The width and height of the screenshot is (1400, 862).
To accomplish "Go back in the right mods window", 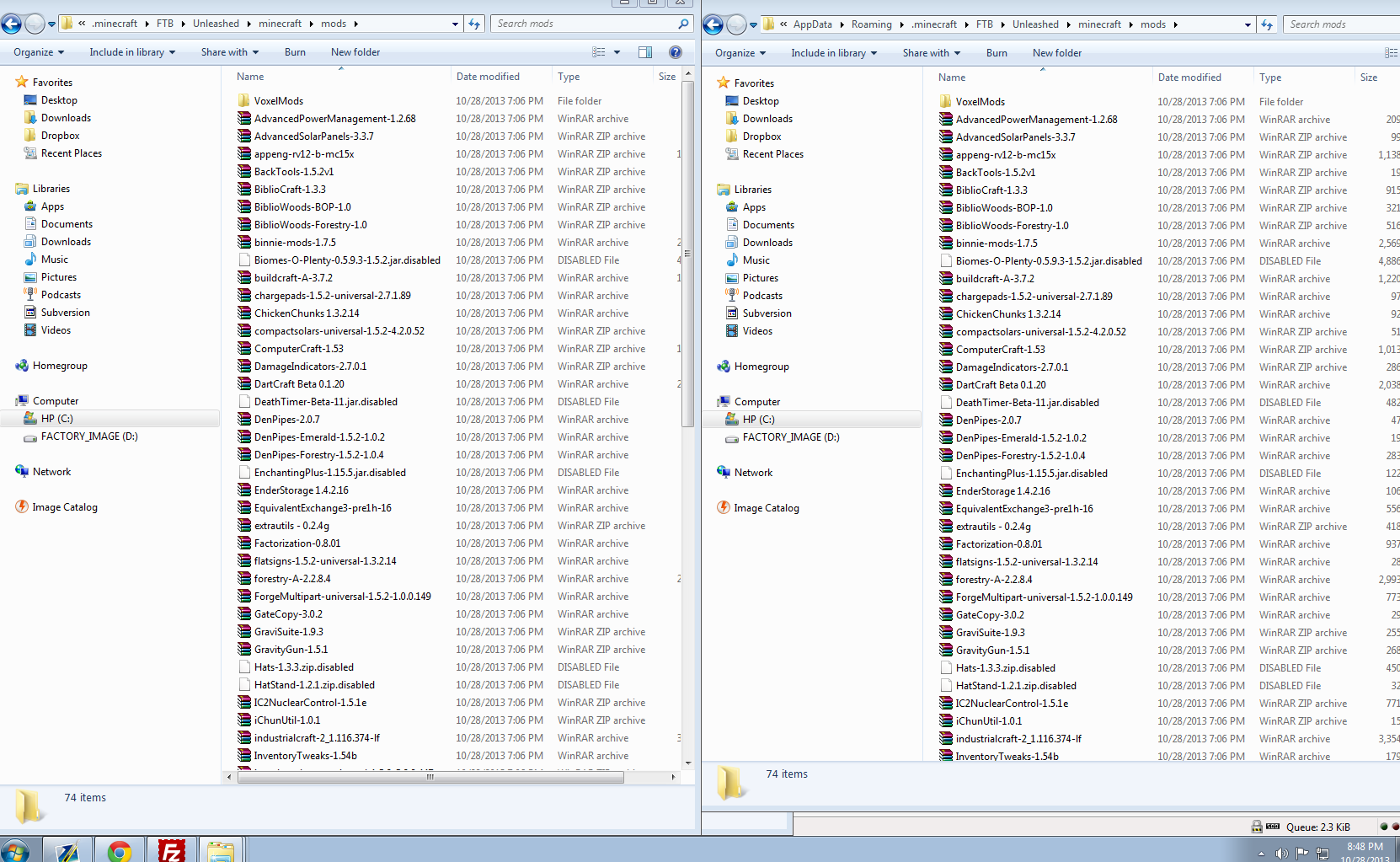I will pyautogui.click(x=713, y=25).
